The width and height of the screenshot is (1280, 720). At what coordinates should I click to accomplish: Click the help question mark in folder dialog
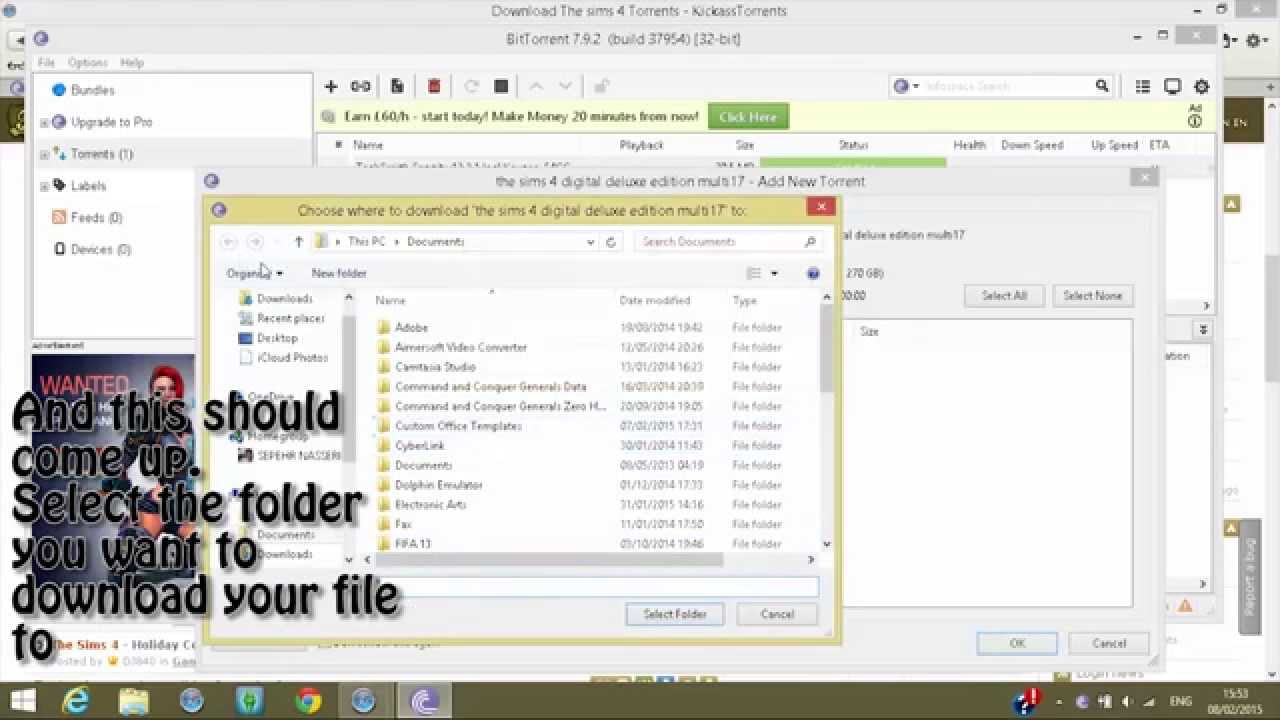tap(813, 273)
